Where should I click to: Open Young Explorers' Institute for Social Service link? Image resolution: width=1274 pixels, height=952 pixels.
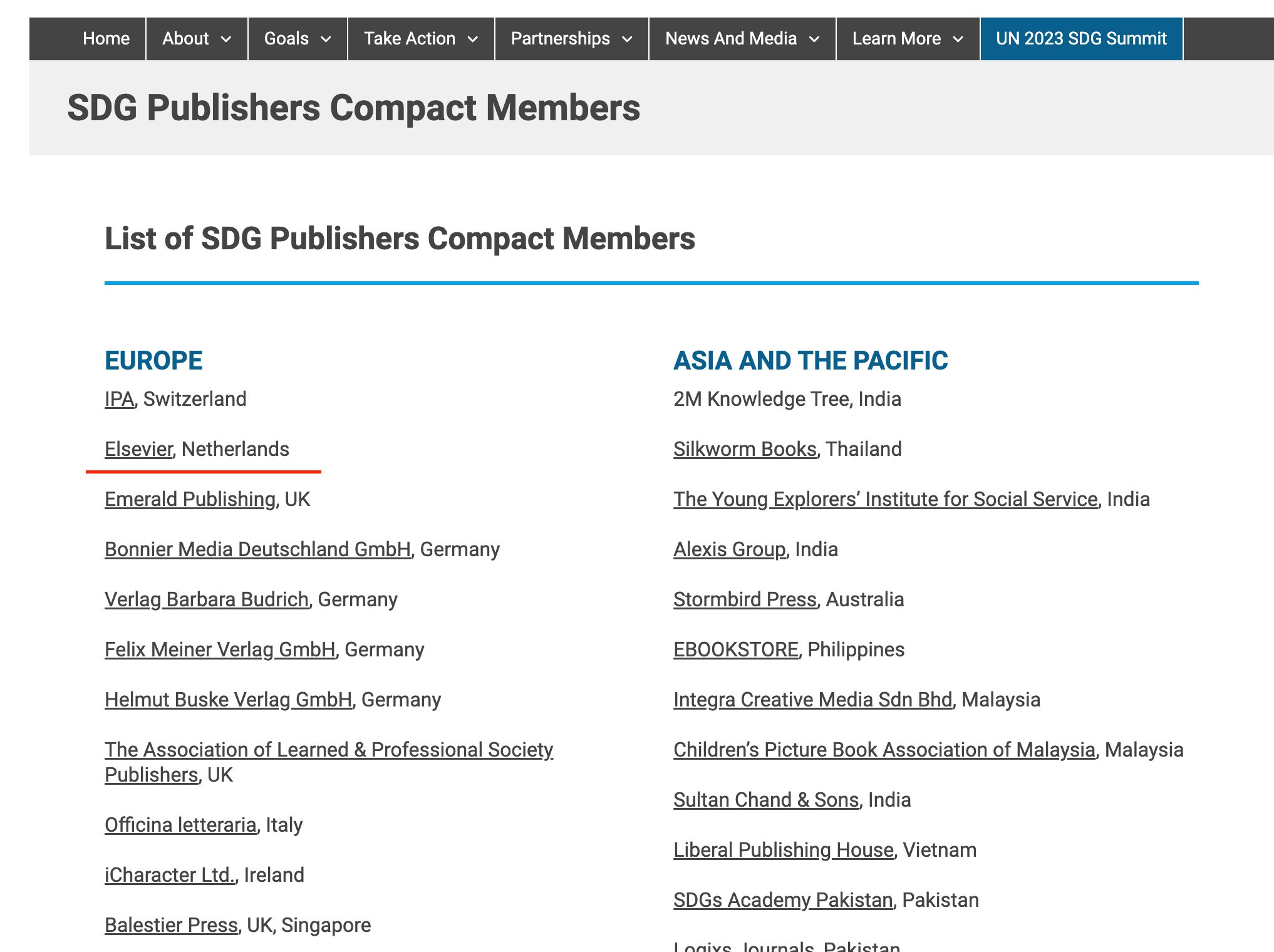pos(886,499)
